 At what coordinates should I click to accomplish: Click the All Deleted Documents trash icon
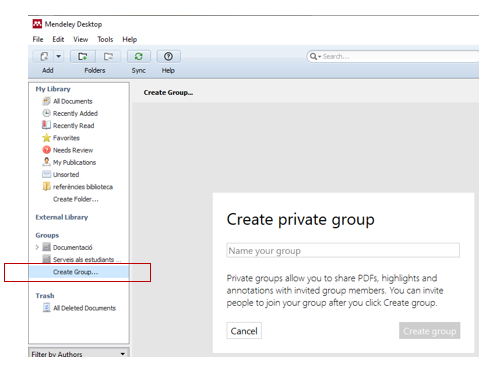[47, 308]
